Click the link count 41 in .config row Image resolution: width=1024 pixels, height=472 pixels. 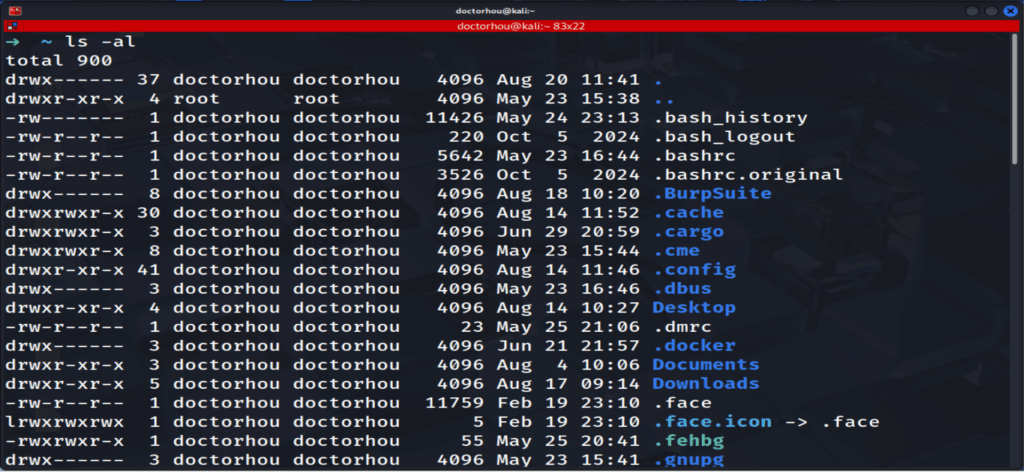[x=149, y=270]
